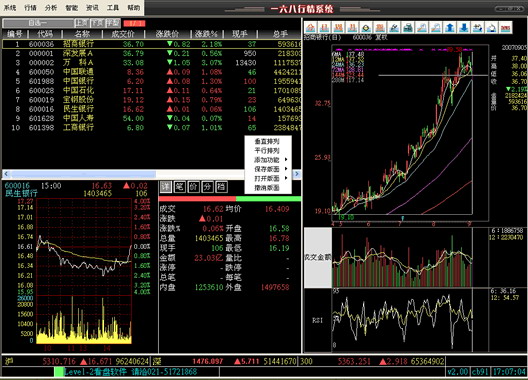Click the magnifier toolbar icon beside red 2005
Viewport: 528px width, 380px height.
click(492, 28)
